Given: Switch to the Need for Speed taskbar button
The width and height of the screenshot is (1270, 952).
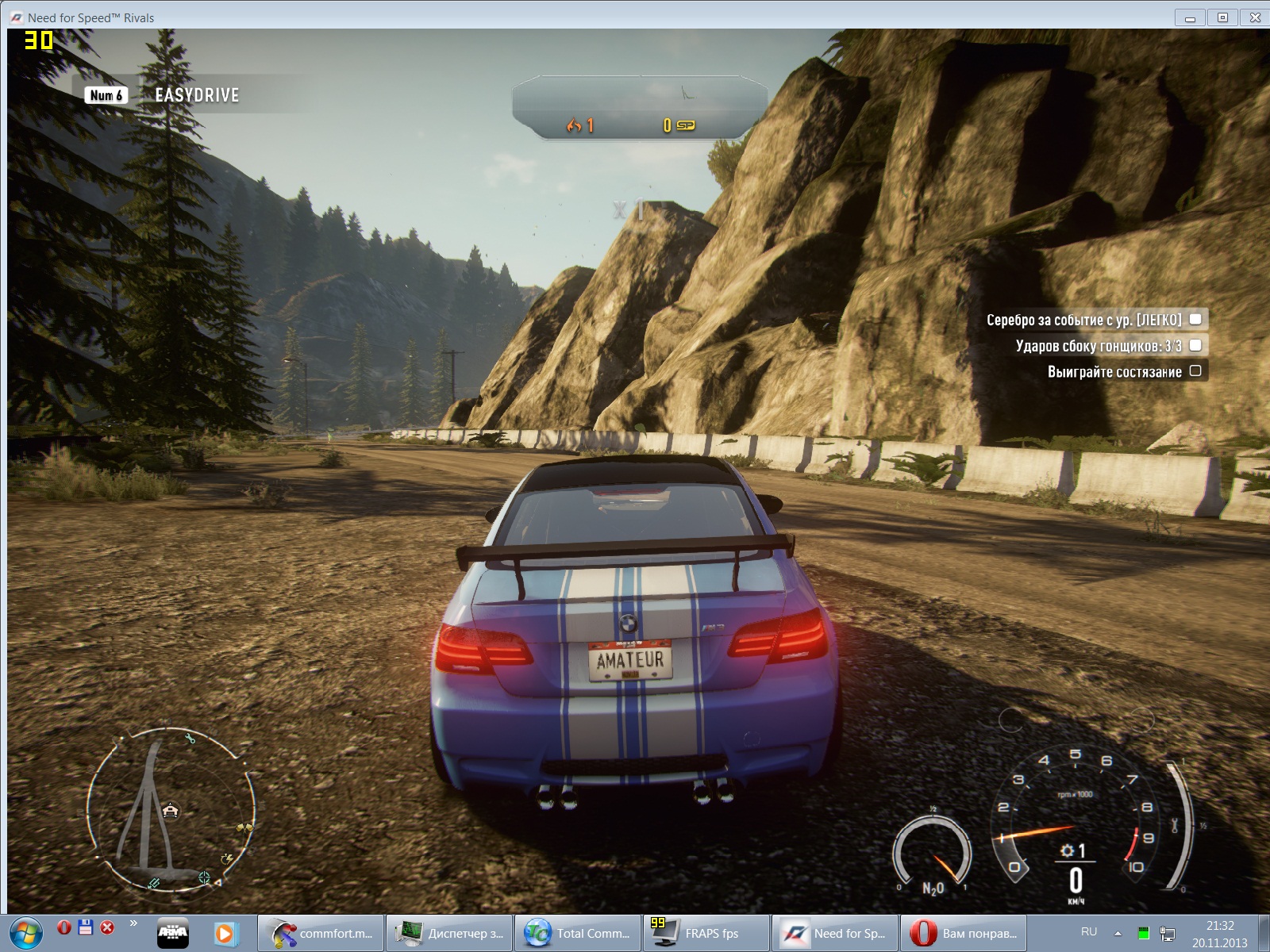Looking at the screenshot, I should (835, 933).
